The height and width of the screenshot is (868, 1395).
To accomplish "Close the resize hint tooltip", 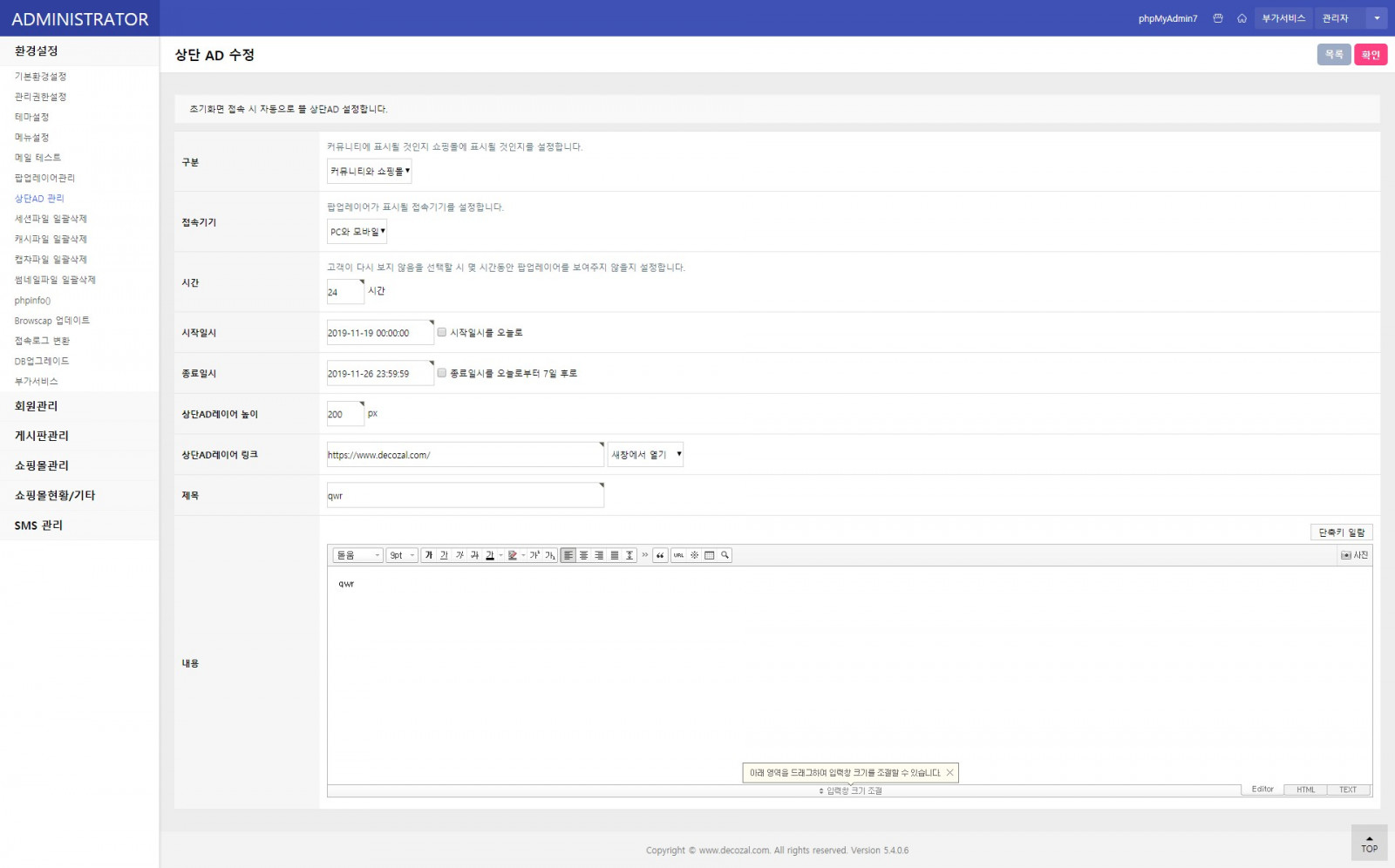I will 949,773.
